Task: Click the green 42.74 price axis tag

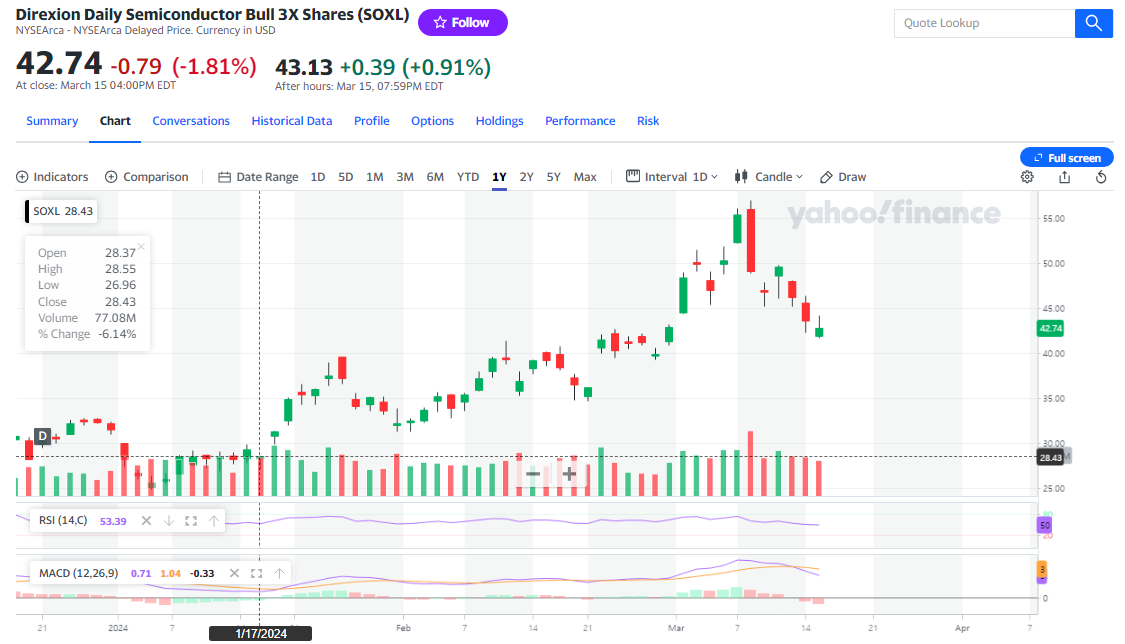Action: pyautogui.click(x=1050, y=328)
